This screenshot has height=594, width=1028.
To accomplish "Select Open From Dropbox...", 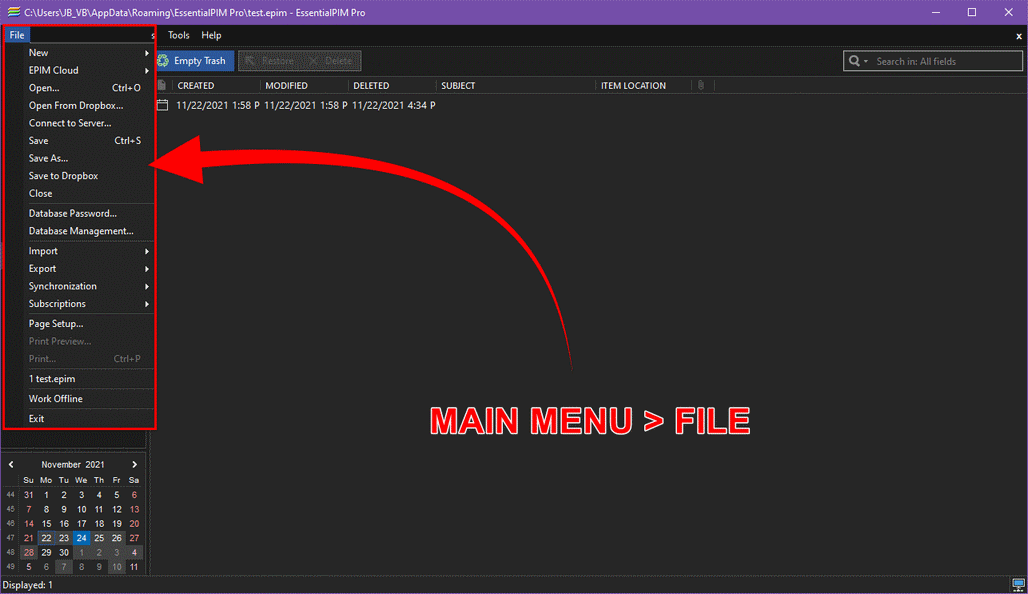I will click(x=89, y=106).
